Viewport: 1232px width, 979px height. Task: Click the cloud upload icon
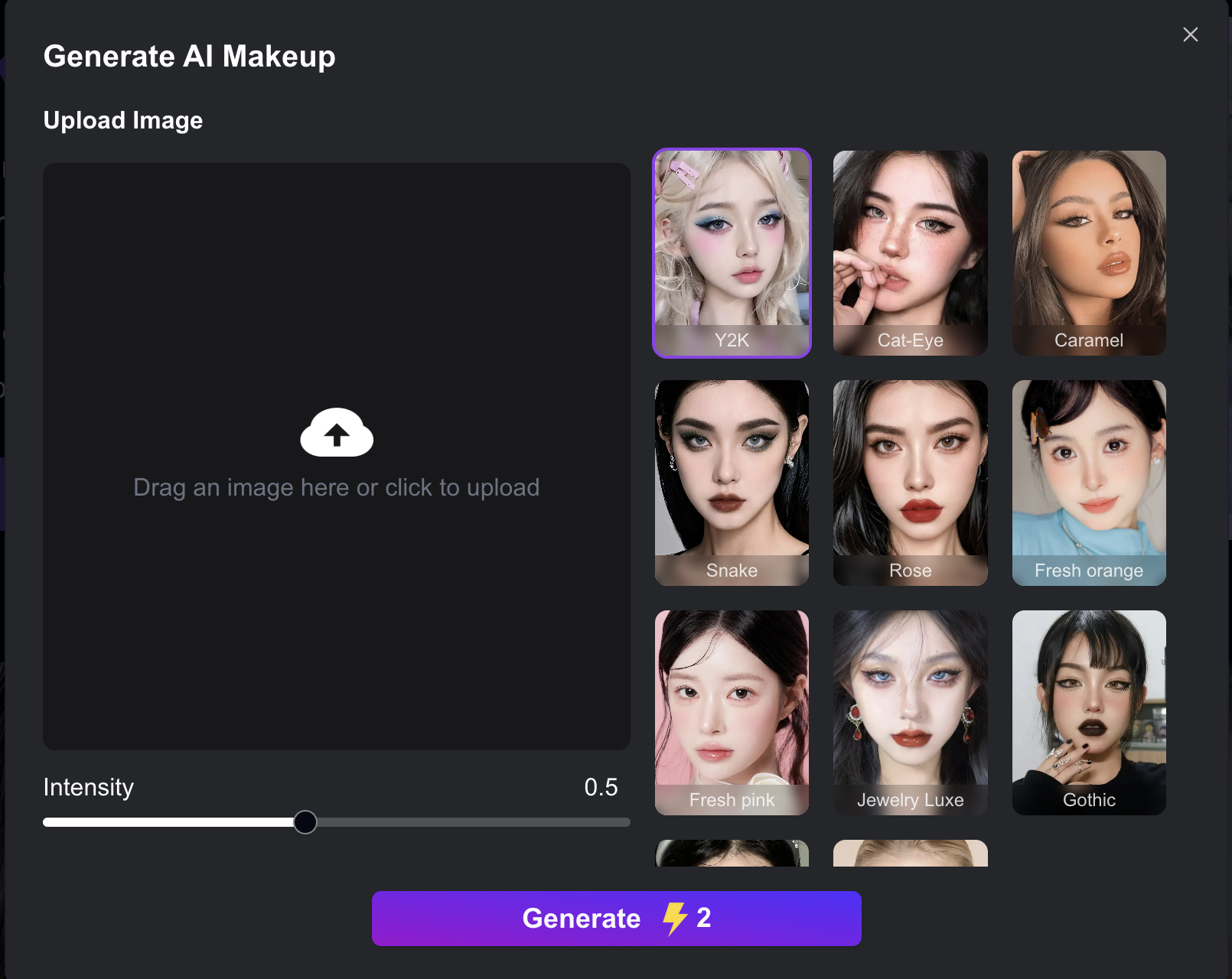(337, 432)
